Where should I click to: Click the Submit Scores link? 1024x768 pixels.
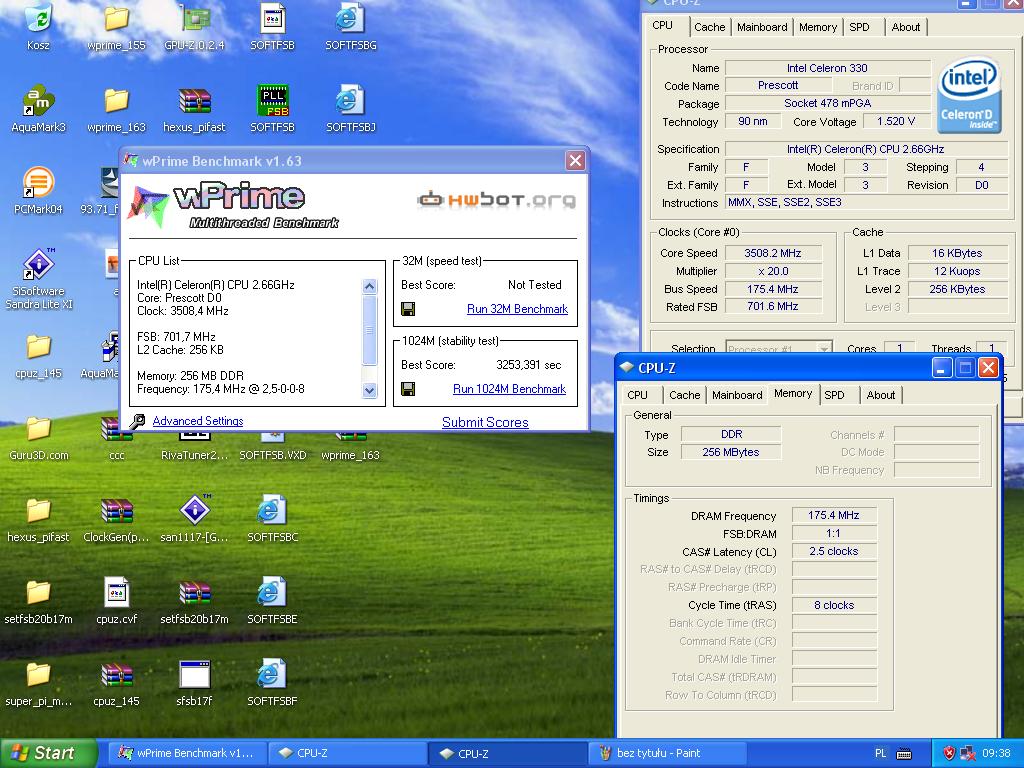[485, 423]
